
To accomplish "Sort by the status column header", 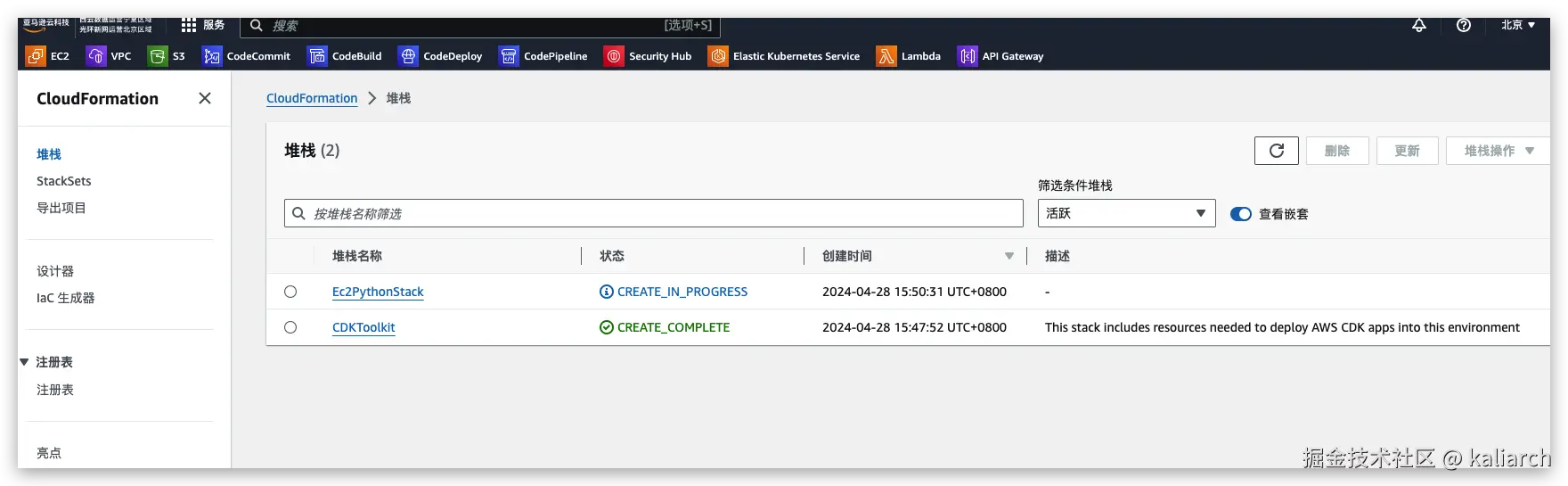I will [x=612, y=256].
